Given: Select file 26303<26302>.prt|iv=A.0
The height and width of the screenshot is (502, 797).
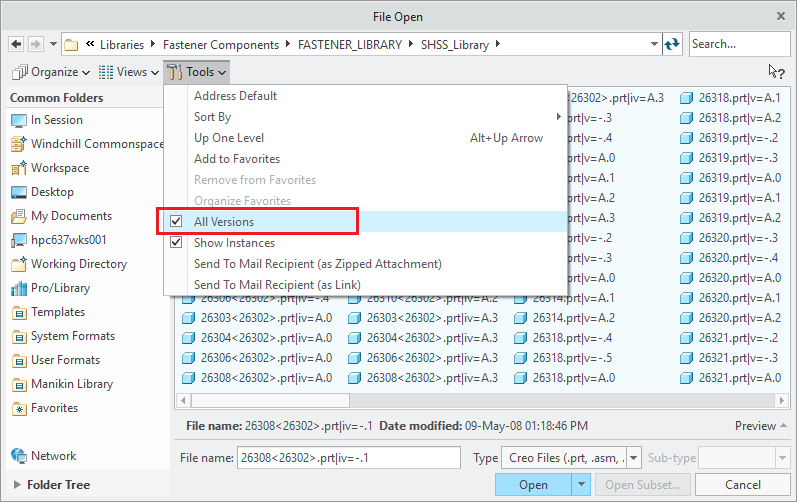Looking at the screenshot, I should (257, 318).
